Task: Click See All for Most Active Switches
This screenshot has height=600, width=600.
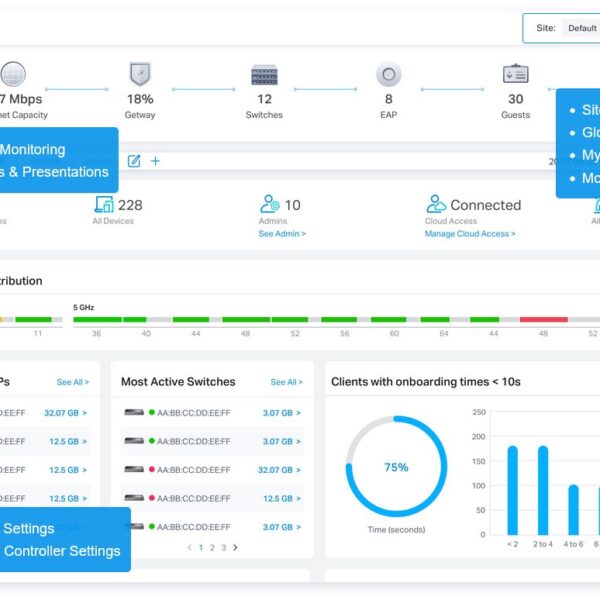Action: (287, 382)
